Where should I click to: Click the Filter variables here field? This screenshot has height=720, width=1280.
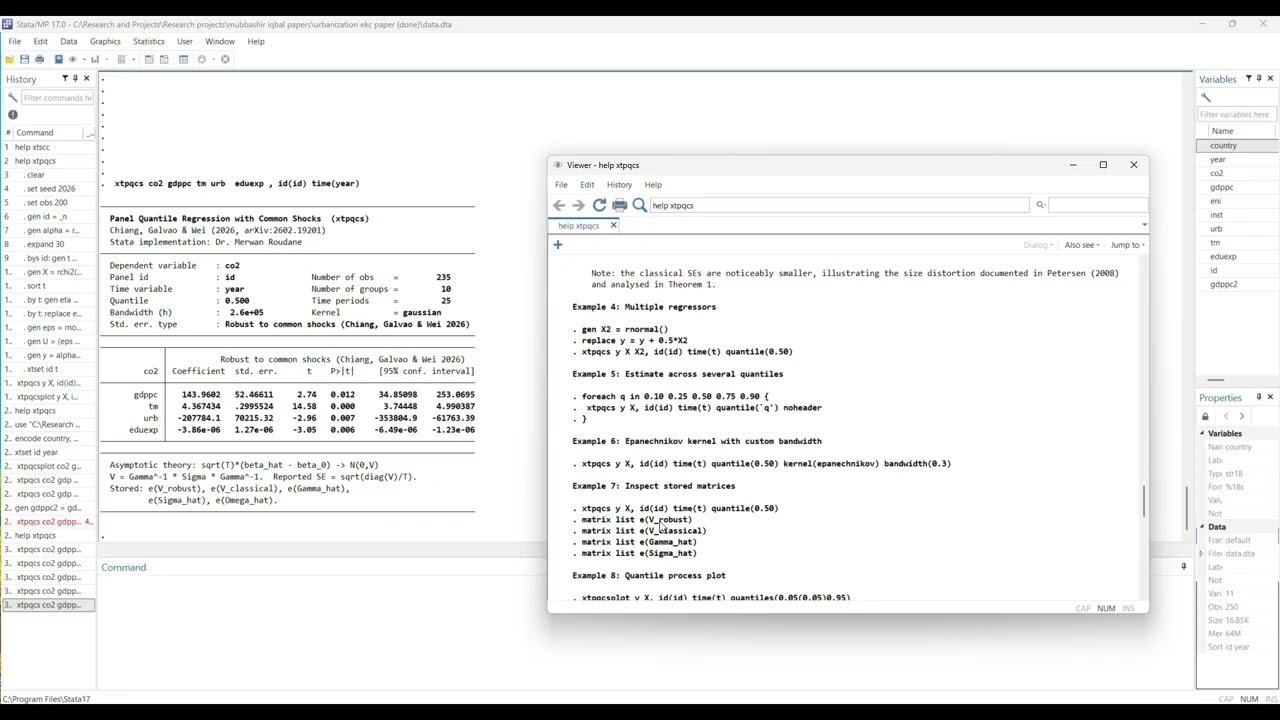tap(1236, 115)
